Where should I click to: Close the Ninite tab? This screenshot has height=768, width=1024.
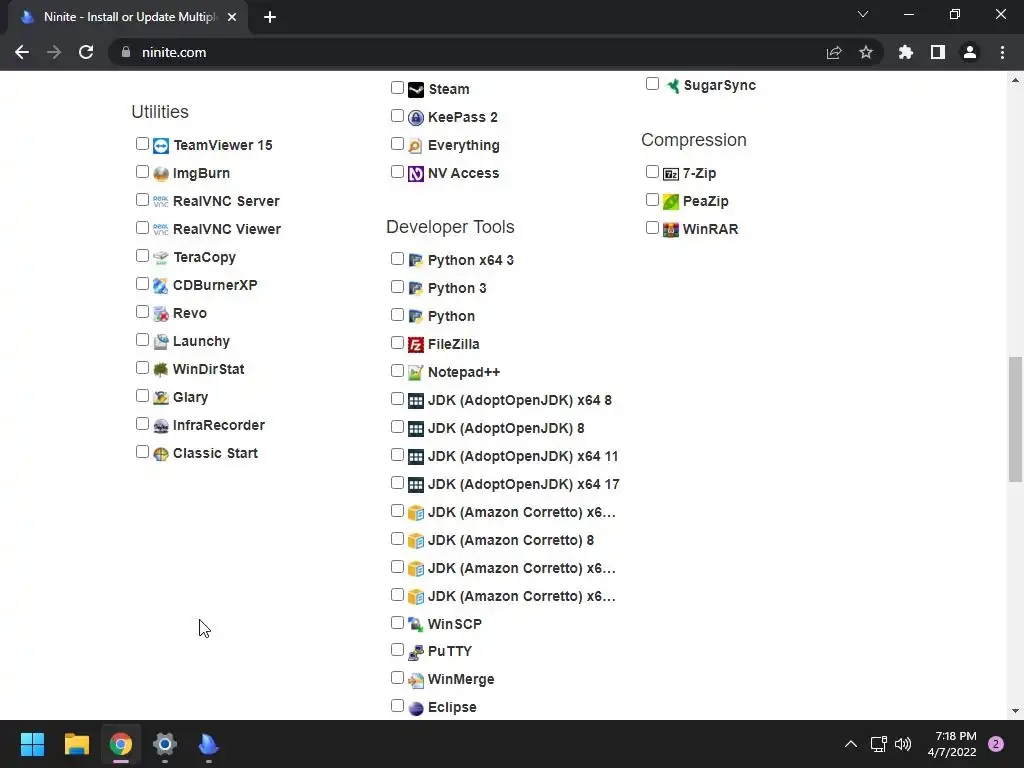(232, 17)
